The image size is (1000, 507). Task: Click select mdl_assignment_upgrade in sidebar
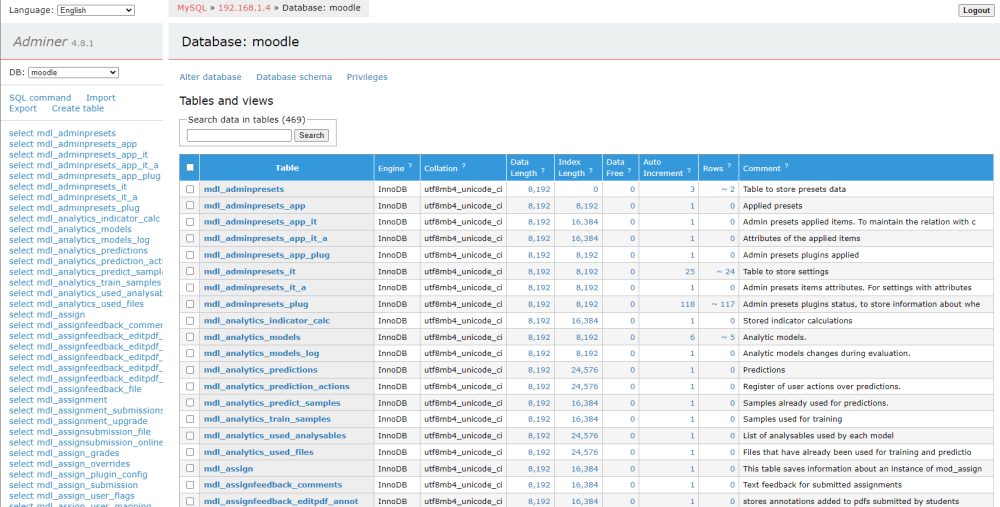pos(78,421)
